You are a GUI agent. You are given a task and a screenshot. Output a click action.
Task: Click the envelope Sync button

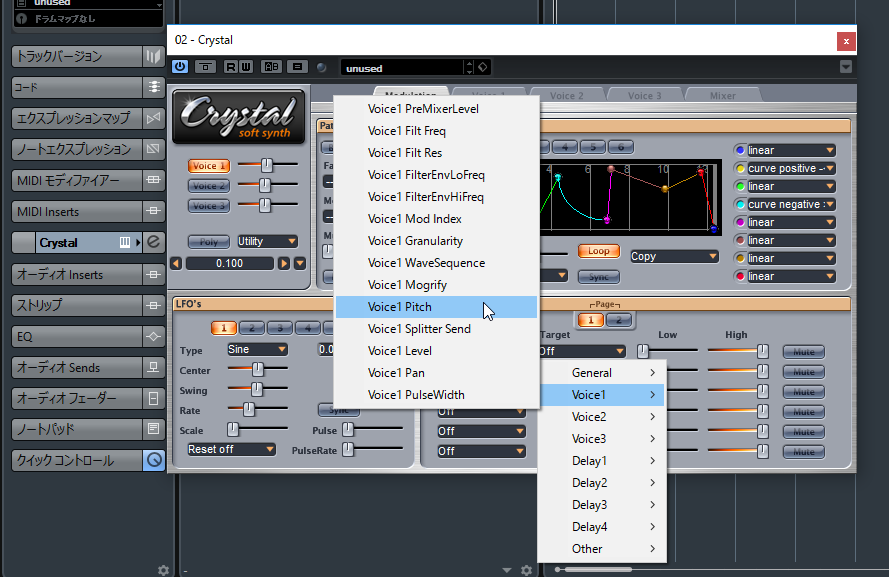click(599, 277)
